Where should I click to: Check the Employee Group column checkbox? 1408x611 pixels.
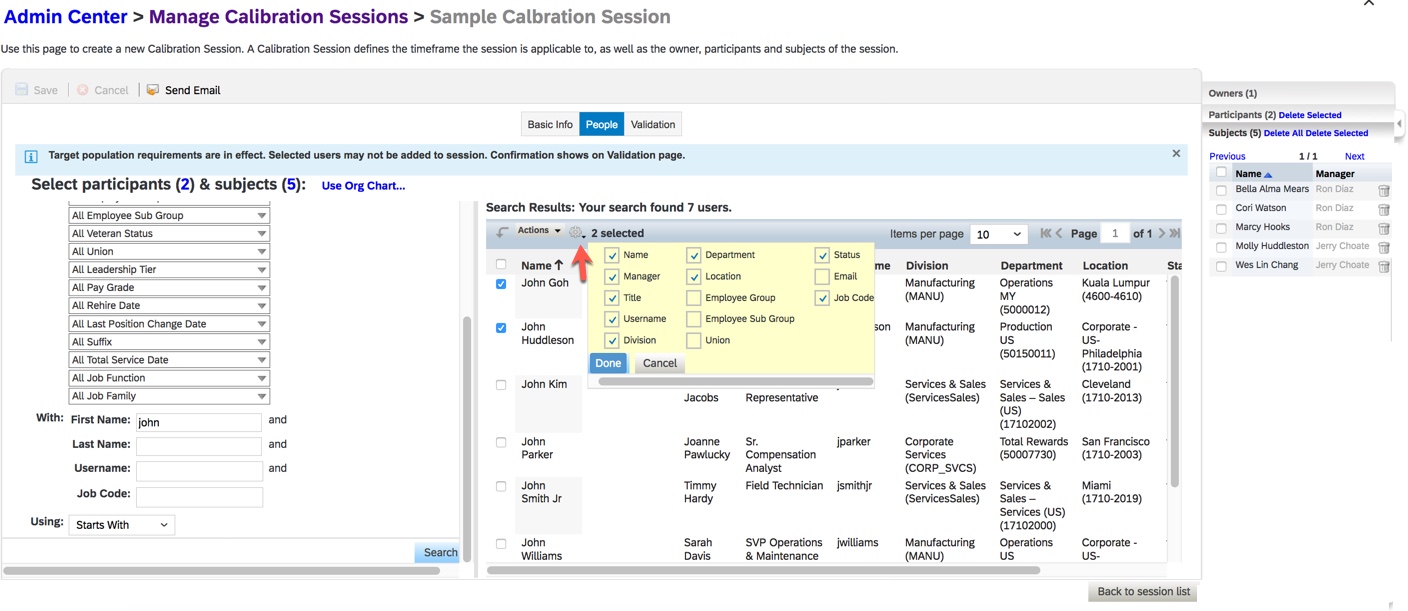point(695,297)
